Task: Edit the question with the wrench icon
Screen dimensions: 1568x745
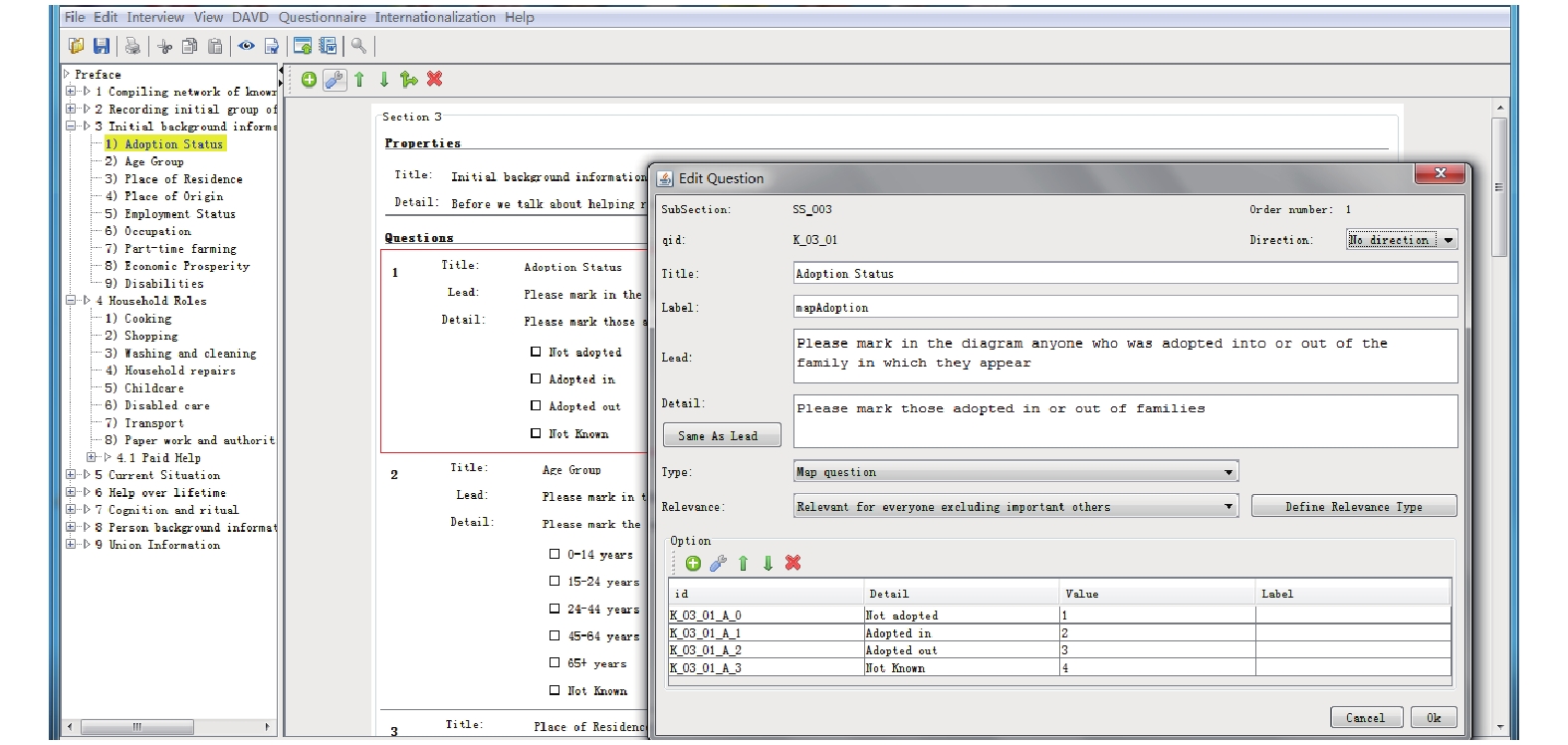Action: tap(335, 80)
